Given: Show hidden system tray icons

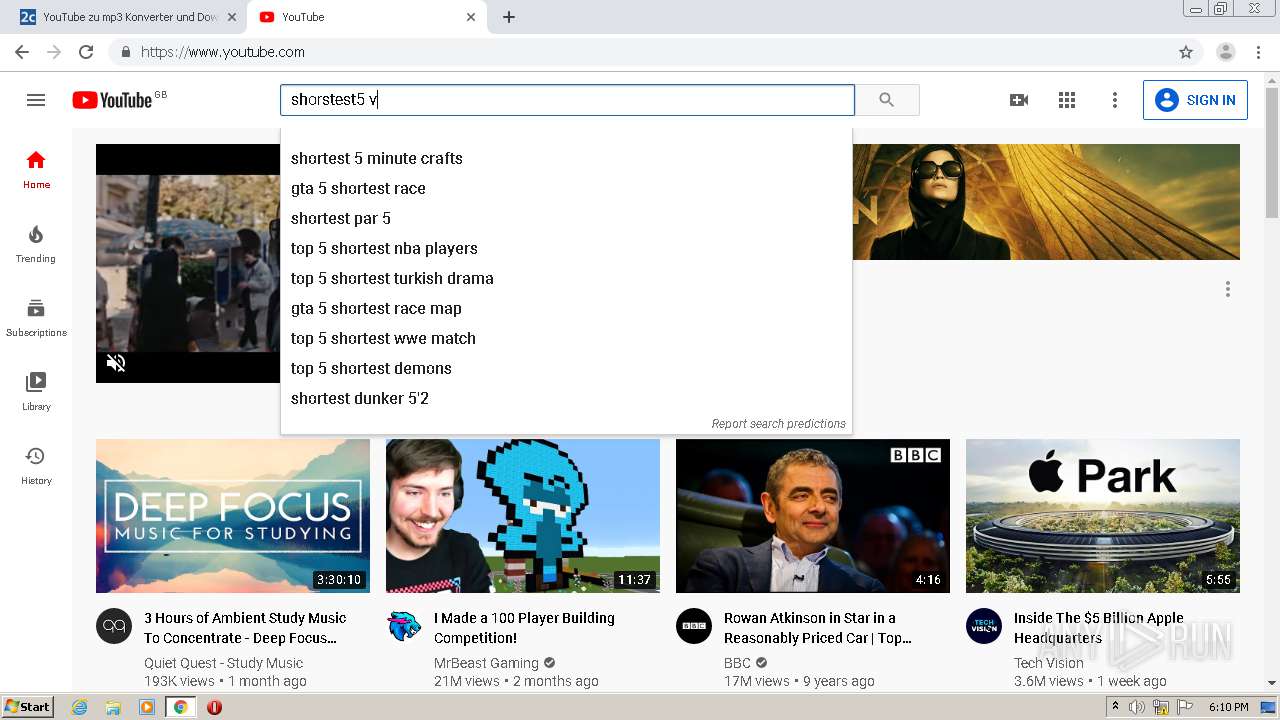Looking at the screenshot, I should 1115,707.
